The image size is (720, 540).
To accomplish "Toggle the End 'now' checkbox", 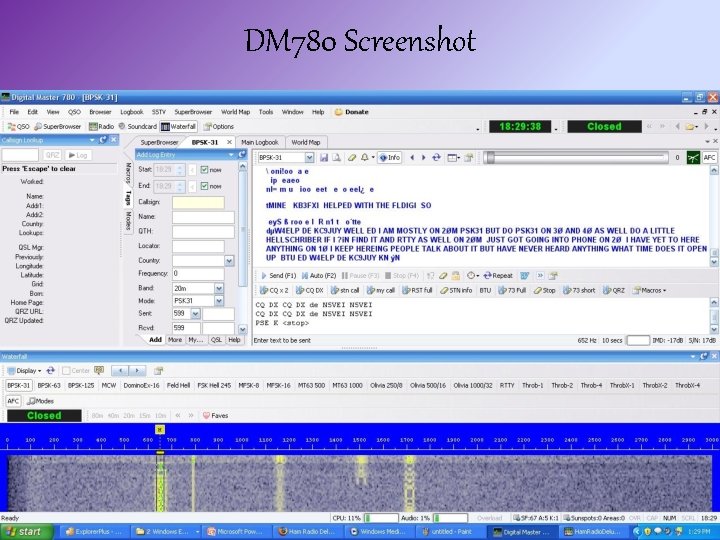I will (x=204, y=186).
